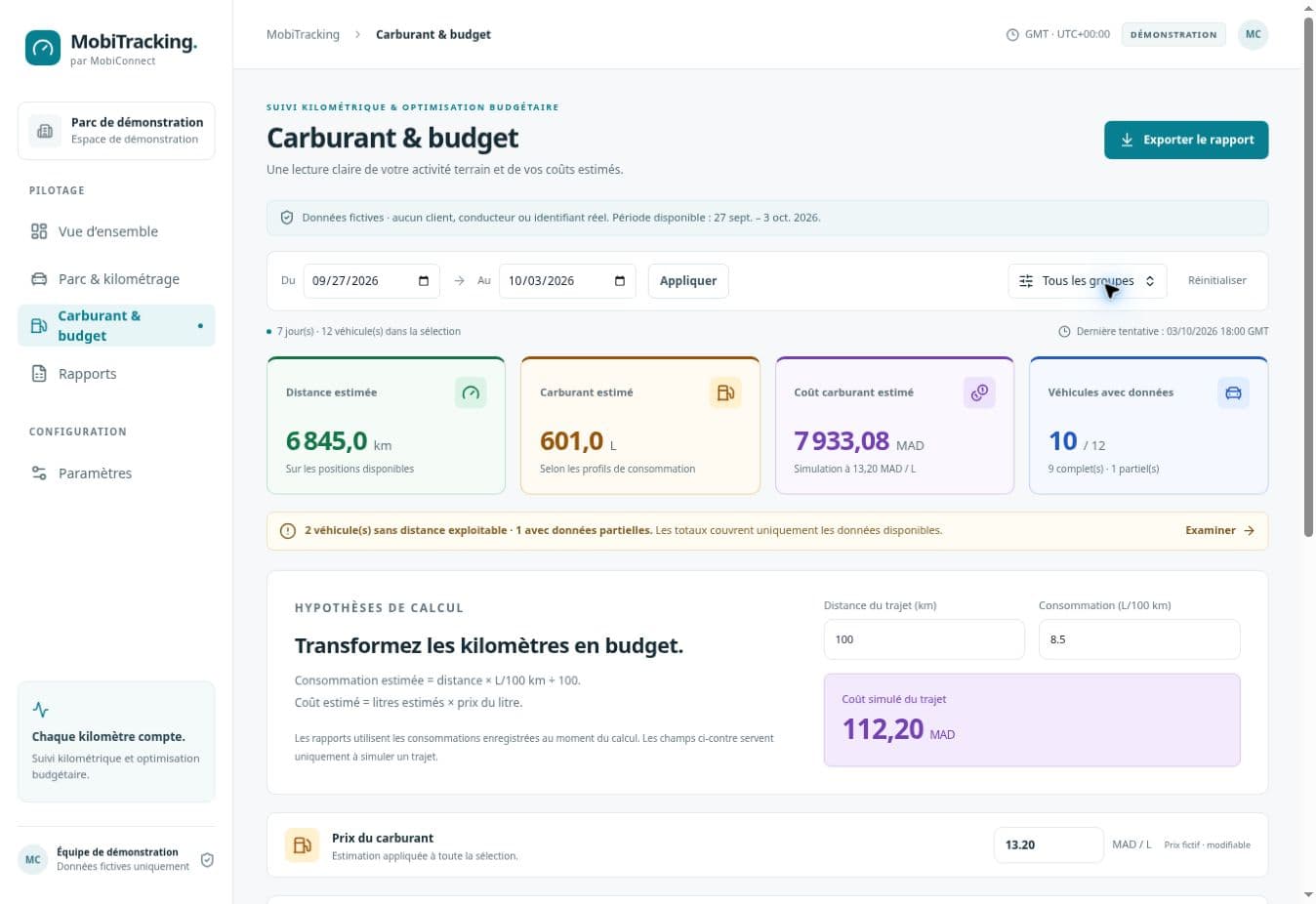The image size is (1316, 904).
Task: Click the fuel pump icon beside Prix du carburant
Action: tap(302, 845)
